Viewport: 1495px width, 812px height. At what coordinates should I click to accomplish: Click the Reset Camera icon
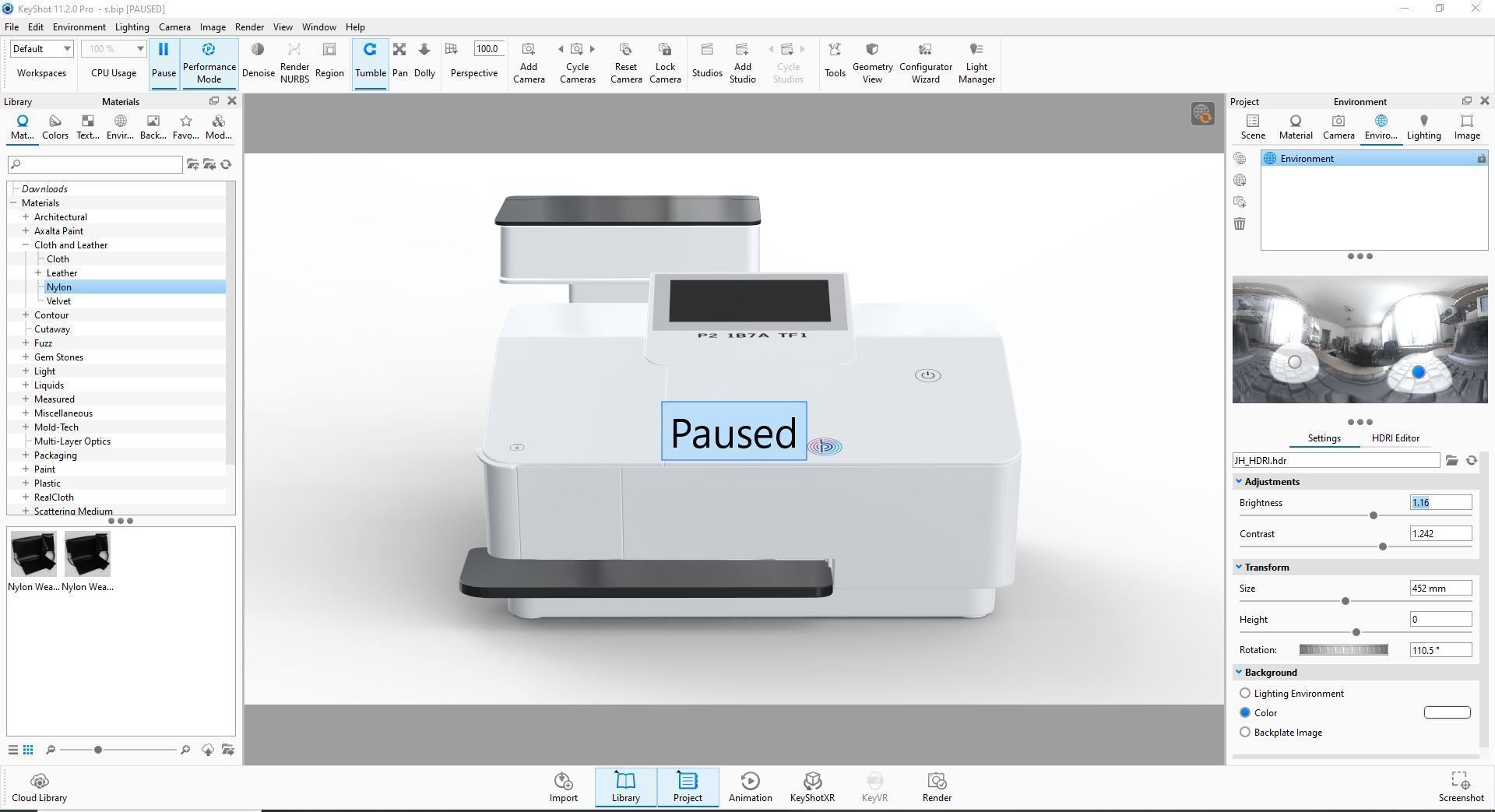tap(625, 50)
